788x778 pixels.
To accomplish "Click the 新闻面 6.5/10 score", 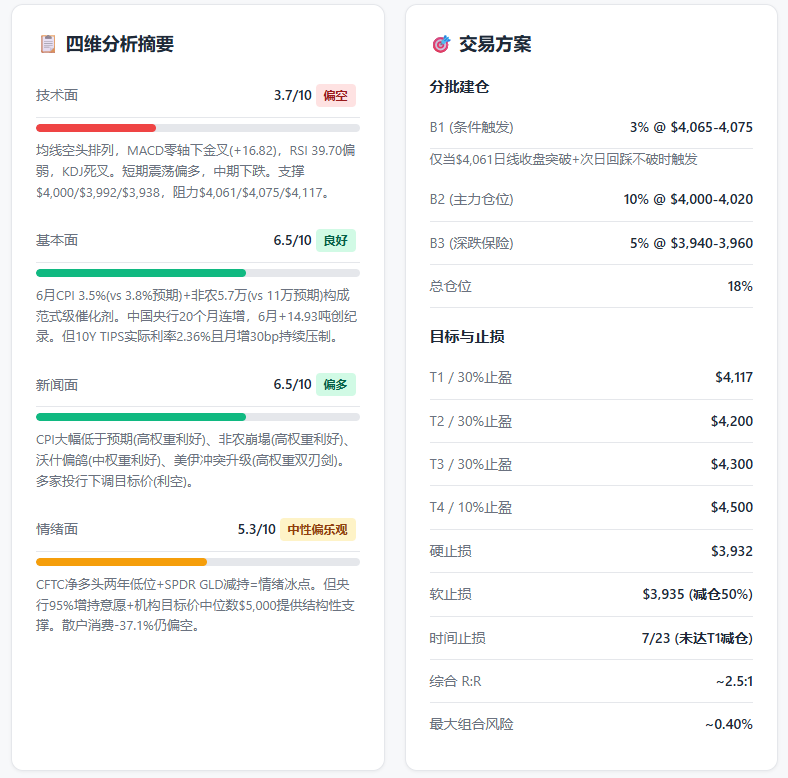I will [x=292, y=384].
